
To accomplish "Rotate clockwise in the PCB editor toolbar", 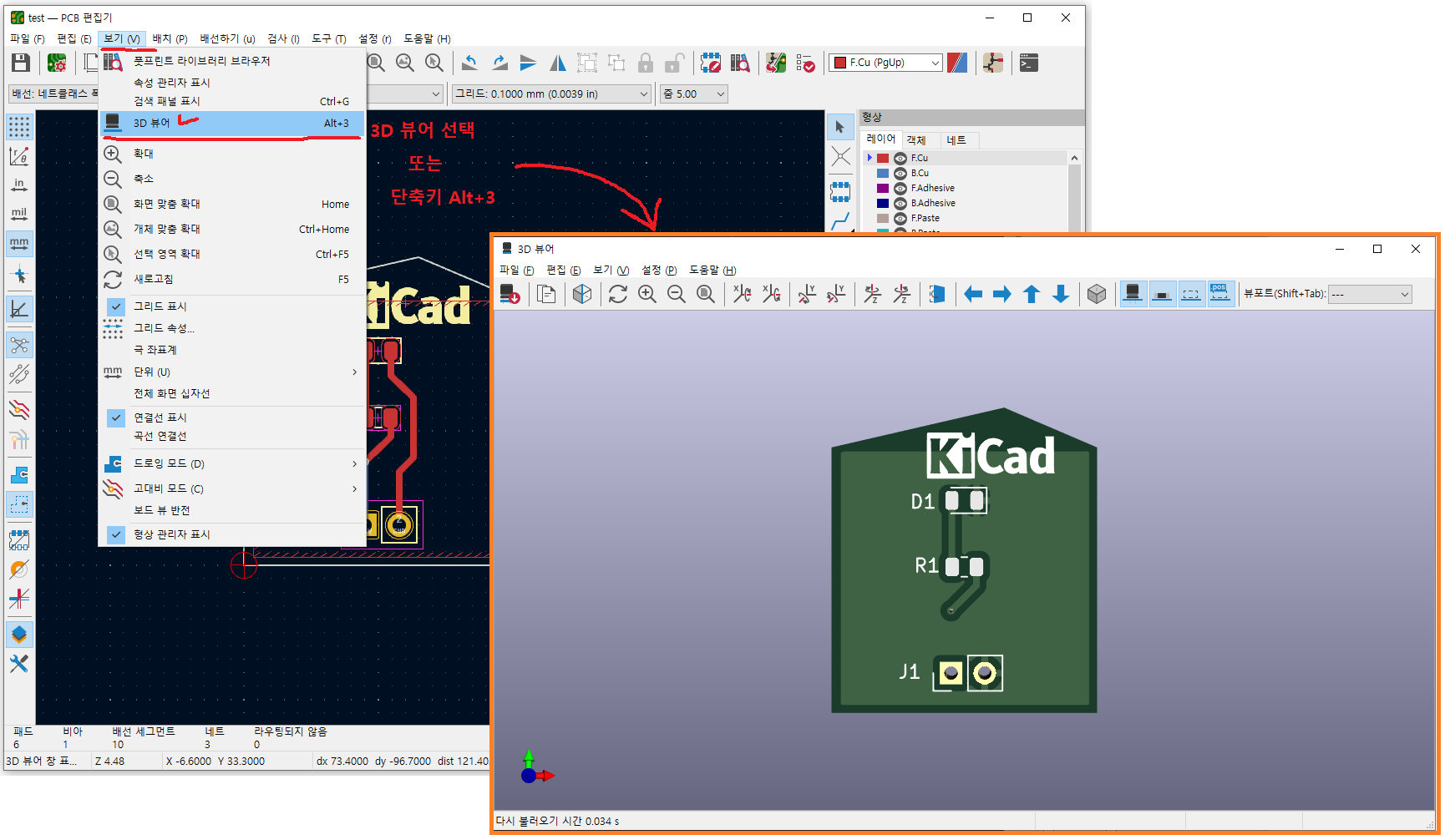I will 499,63.
